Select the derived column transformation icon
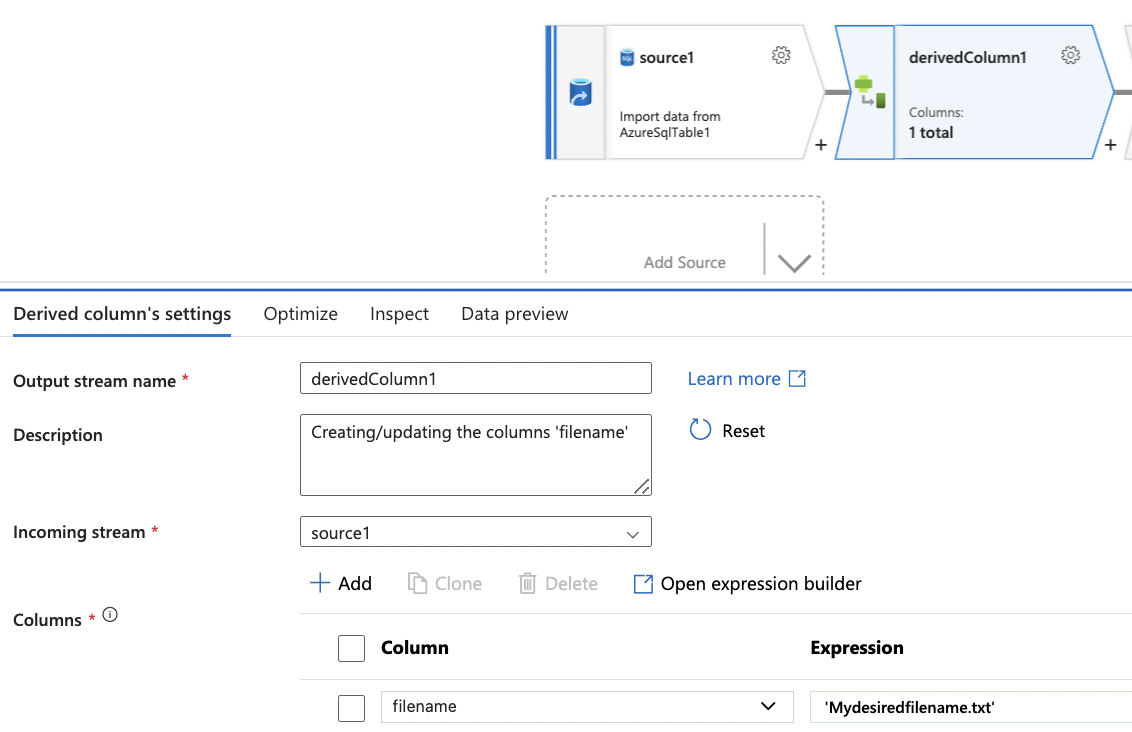This screenshot has height=732, width=1132. point(869,91)
